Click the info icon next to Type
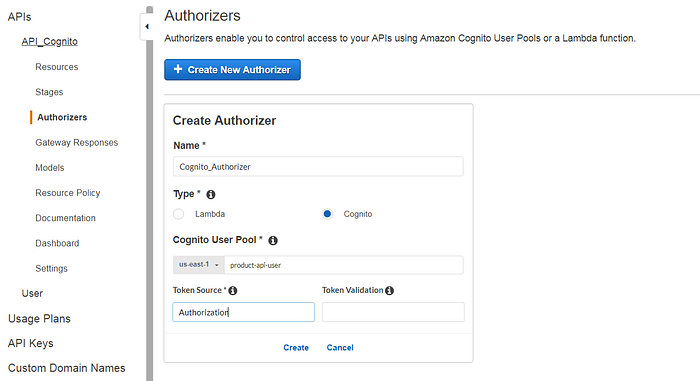This screenshot has height=381, width=700. 211,194
